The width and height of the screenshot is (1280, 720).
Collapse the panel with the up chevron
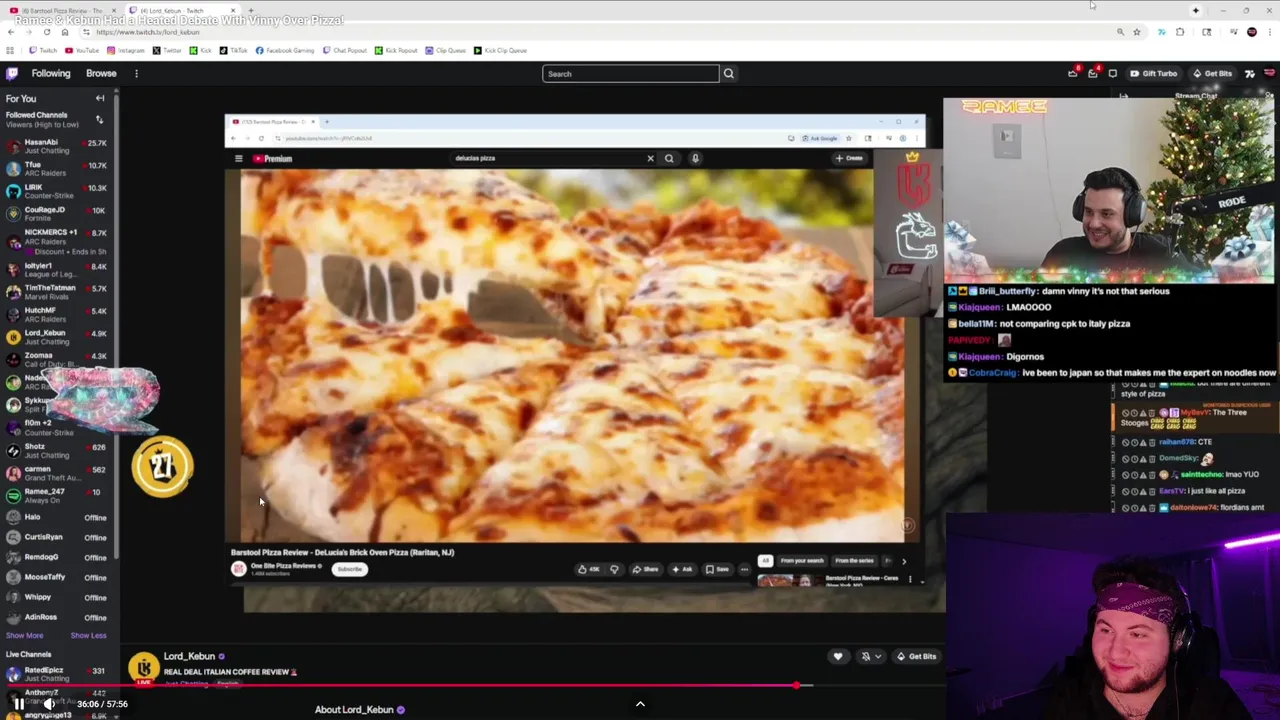pyautogui.click(x=640, y=704)
